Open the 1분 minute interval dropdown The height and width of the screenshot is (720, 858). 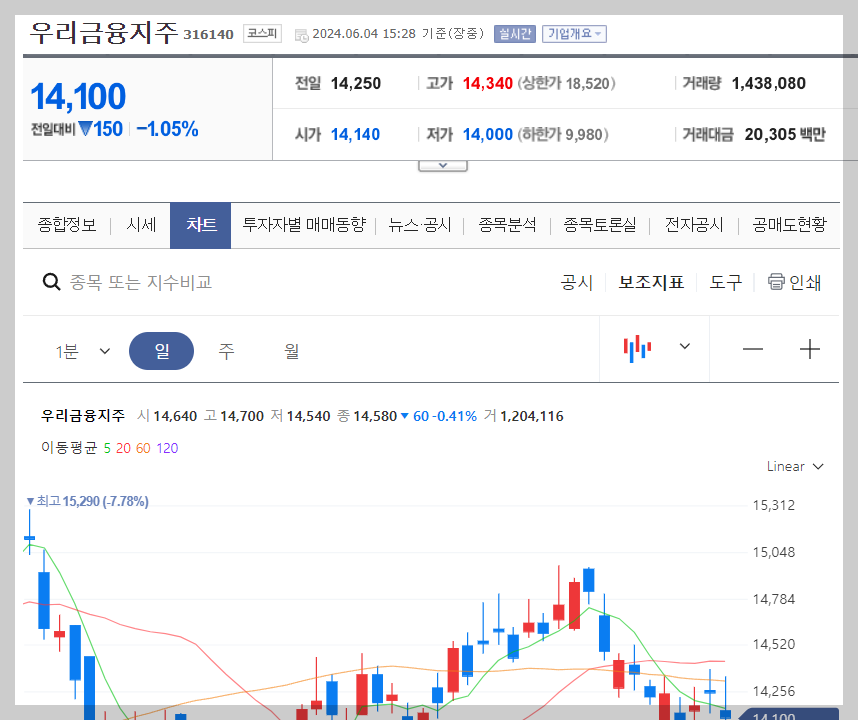(82, 351)
